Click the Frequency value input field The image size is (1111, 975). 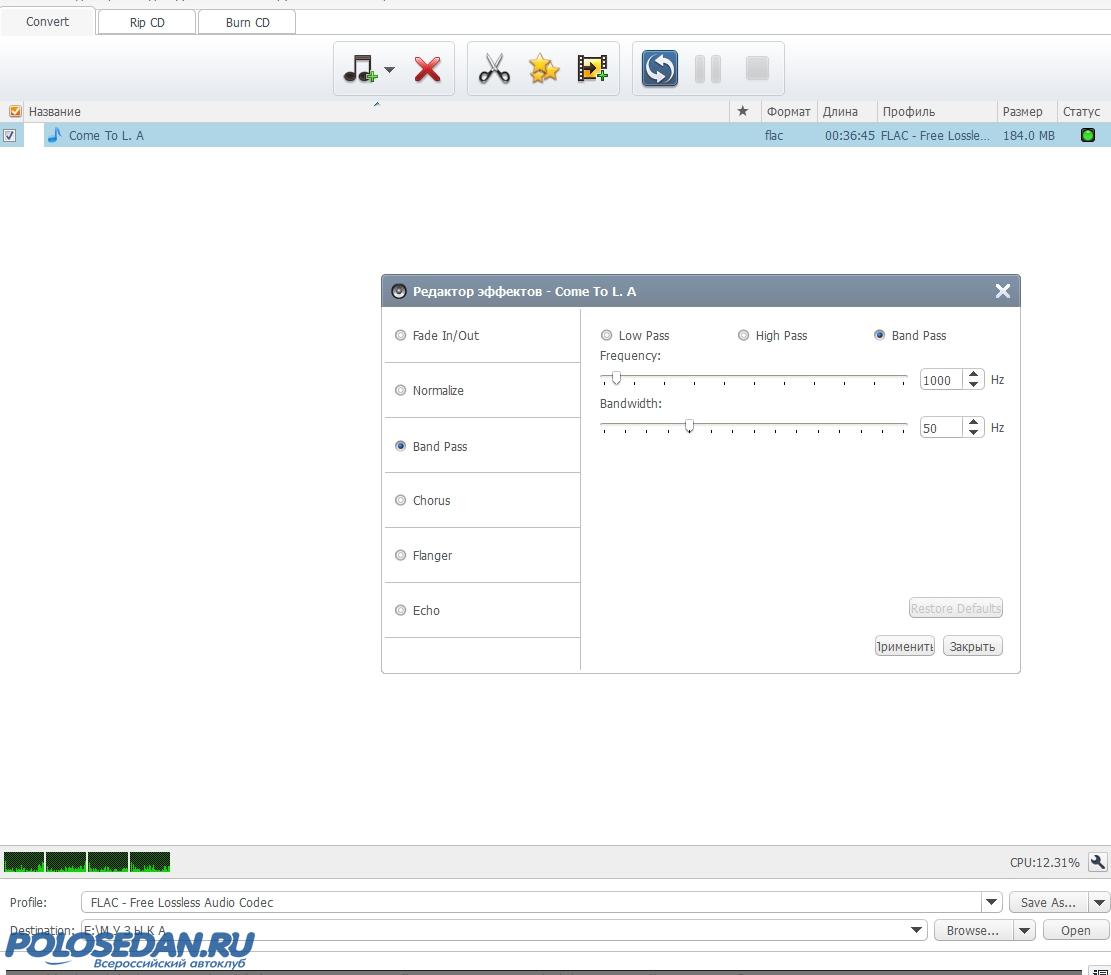(940, 380)
